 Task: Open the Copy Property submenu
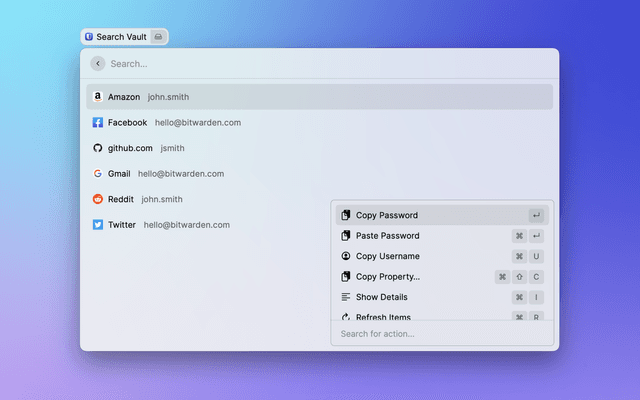(x=387, y=276)
